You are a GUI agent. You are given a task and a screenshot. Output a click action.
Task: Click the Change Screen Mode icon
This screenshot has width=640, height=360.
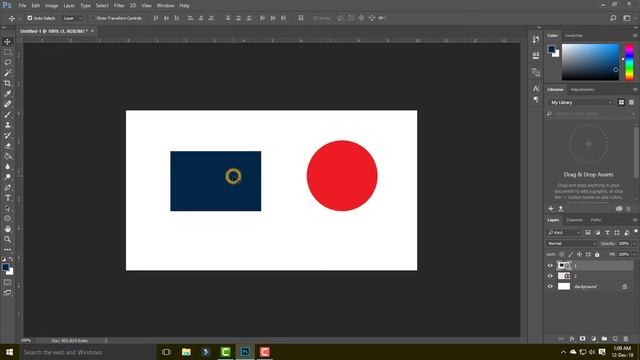click(x=7, y=293)
